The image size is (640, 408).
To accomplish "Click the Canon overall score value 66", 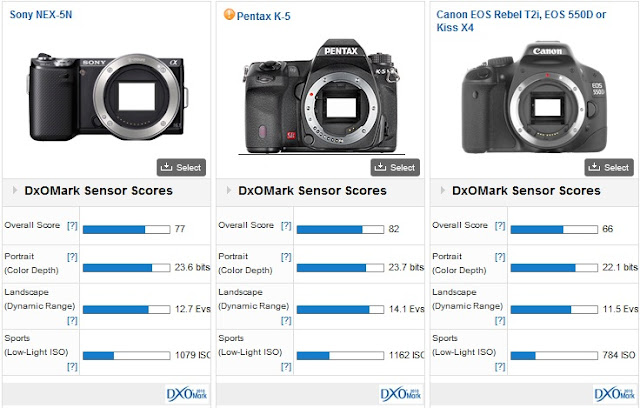I will [608, 229].
